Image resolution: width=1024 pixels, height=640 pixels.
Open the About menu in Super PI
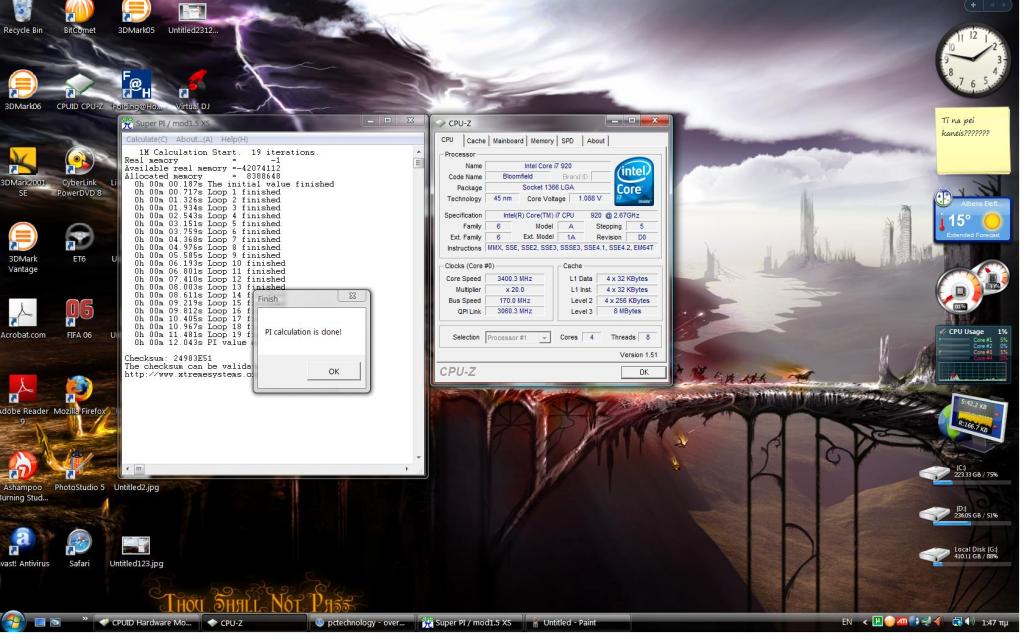pos(194,139)
